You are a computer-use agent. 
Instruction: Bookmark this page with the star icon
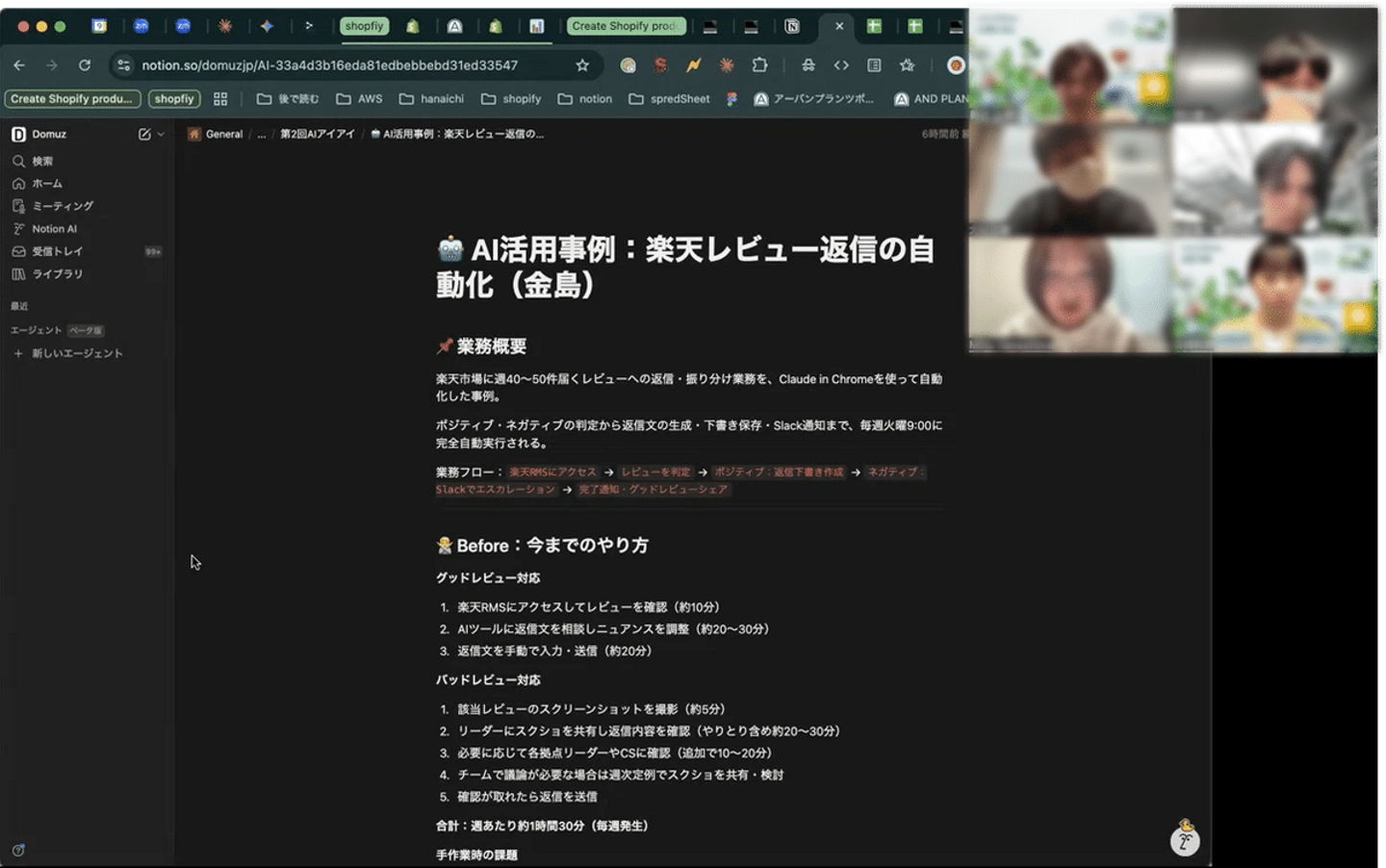[x=582, y=64]
